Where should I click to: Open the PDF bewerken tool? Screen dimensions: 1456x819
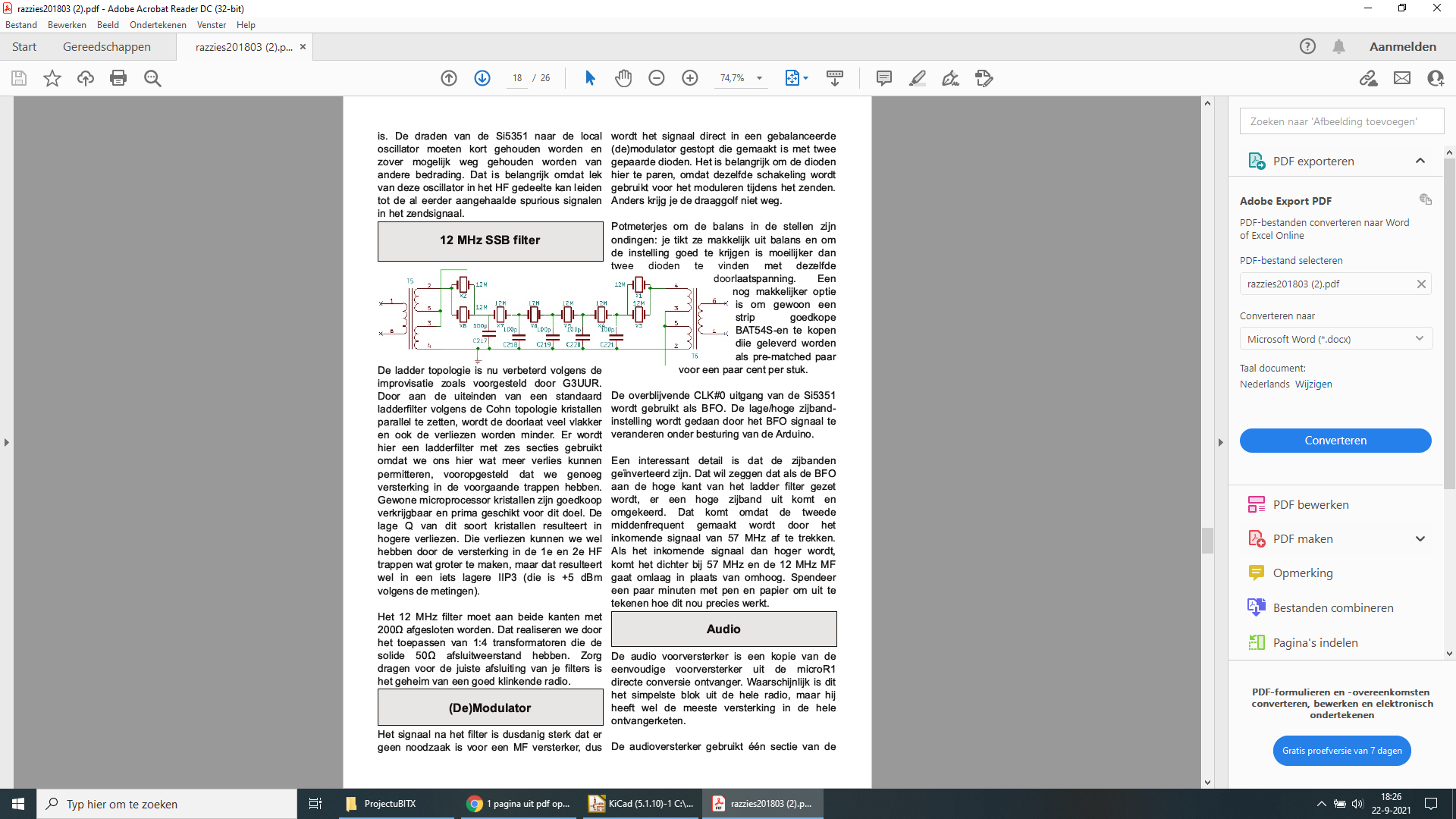[1311, 505]
